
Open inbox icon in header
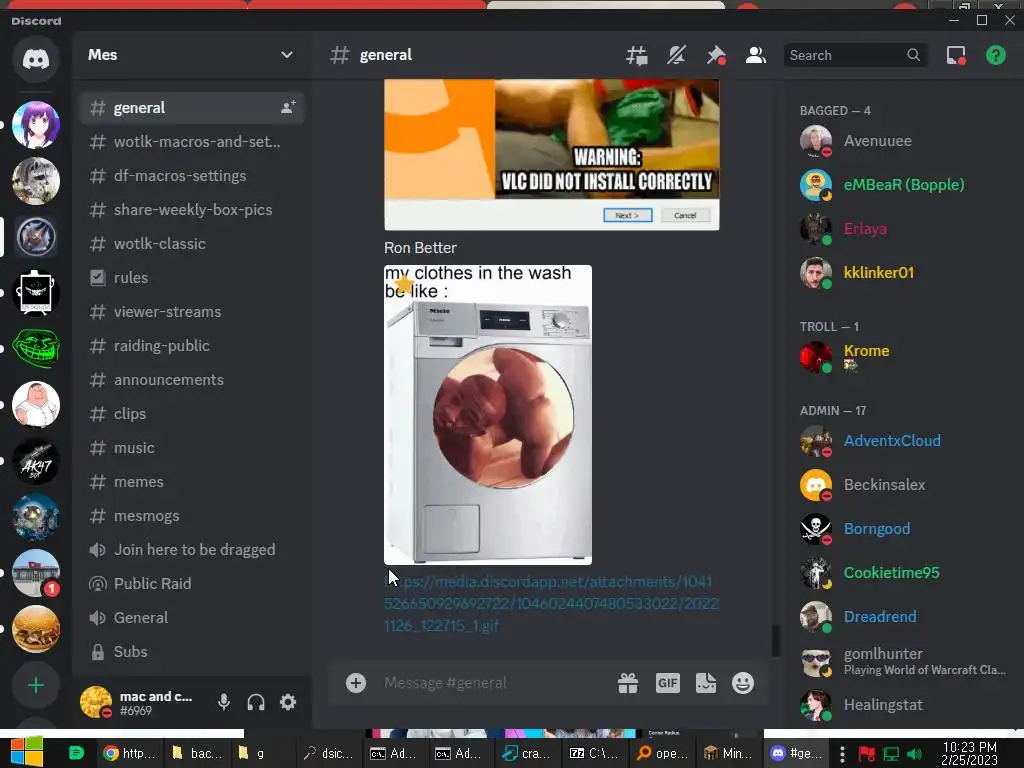pyautogui.click(x=956, y=56)
